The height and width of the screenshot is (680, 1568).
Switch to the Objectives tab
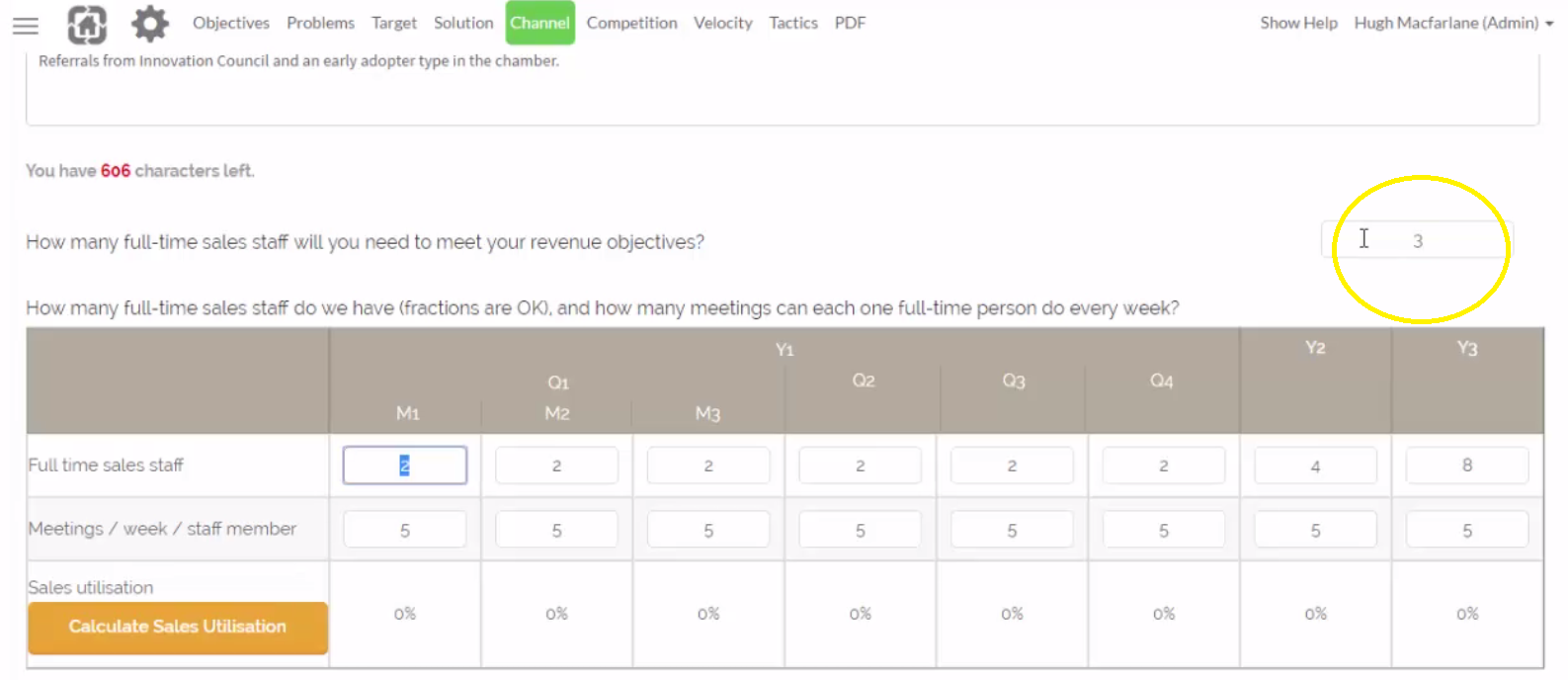click(230, 23)
